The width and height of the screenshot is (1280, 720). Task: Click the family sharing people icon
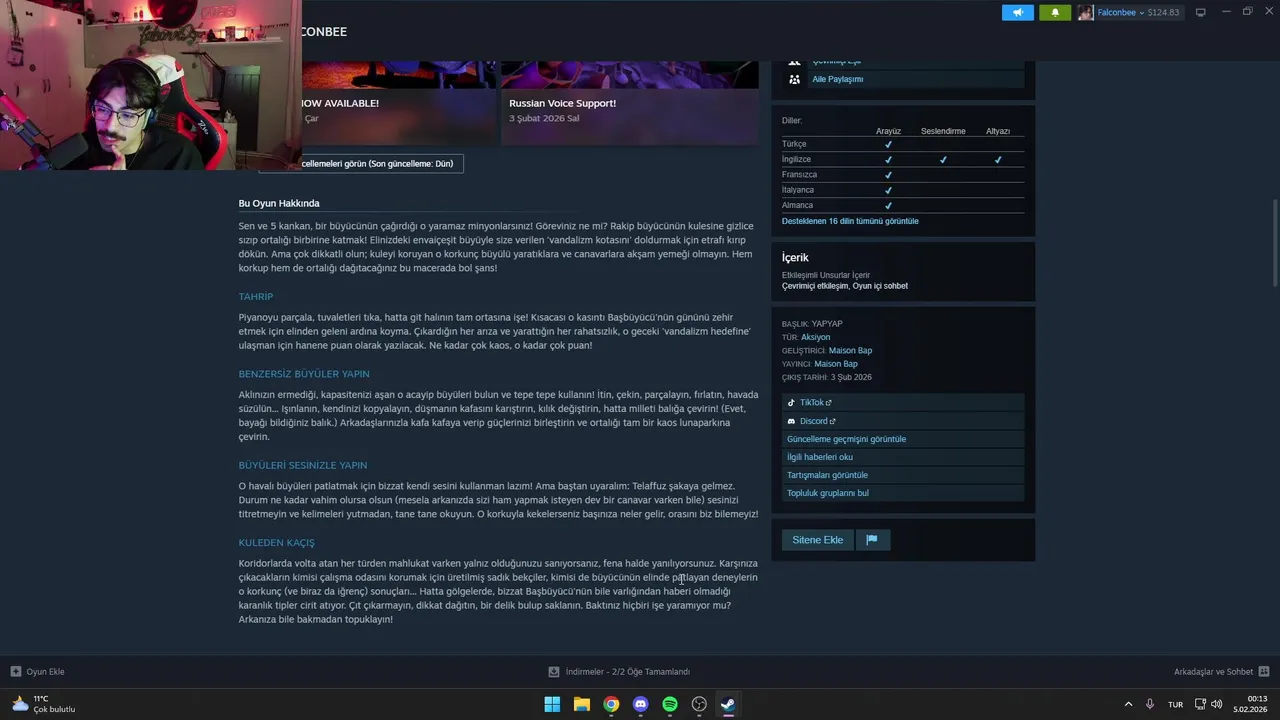point(794,79)
